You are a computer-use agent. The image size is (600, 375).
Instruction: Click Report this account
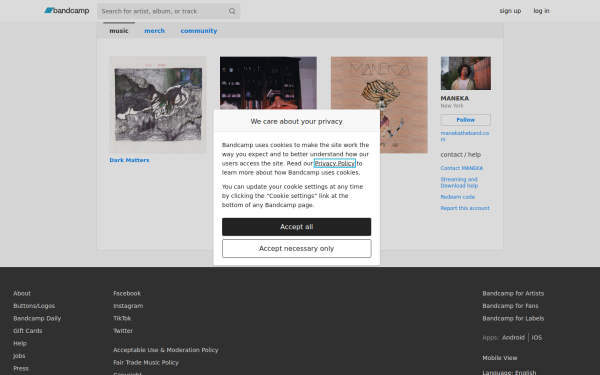[465, 208]
